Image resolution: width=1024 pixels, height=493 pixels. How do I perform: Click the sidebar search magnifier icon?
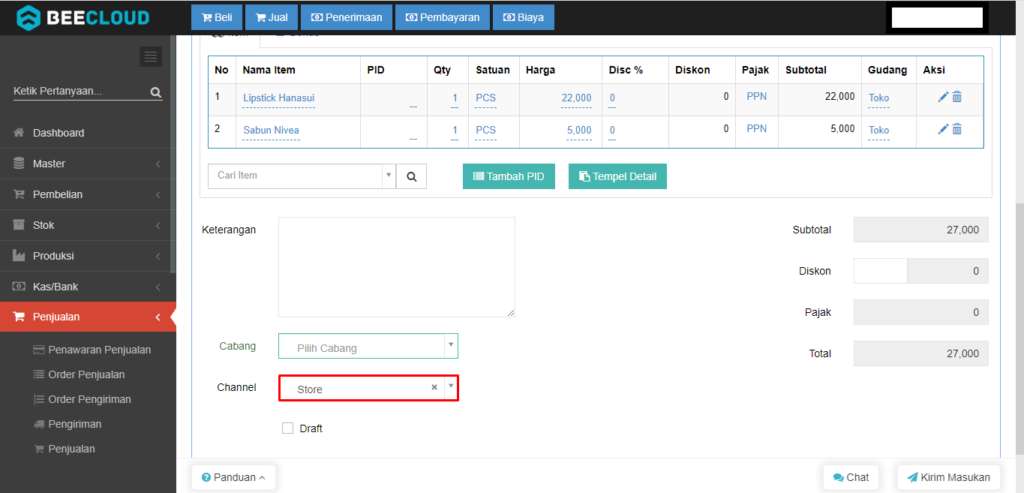coord(155,92)
